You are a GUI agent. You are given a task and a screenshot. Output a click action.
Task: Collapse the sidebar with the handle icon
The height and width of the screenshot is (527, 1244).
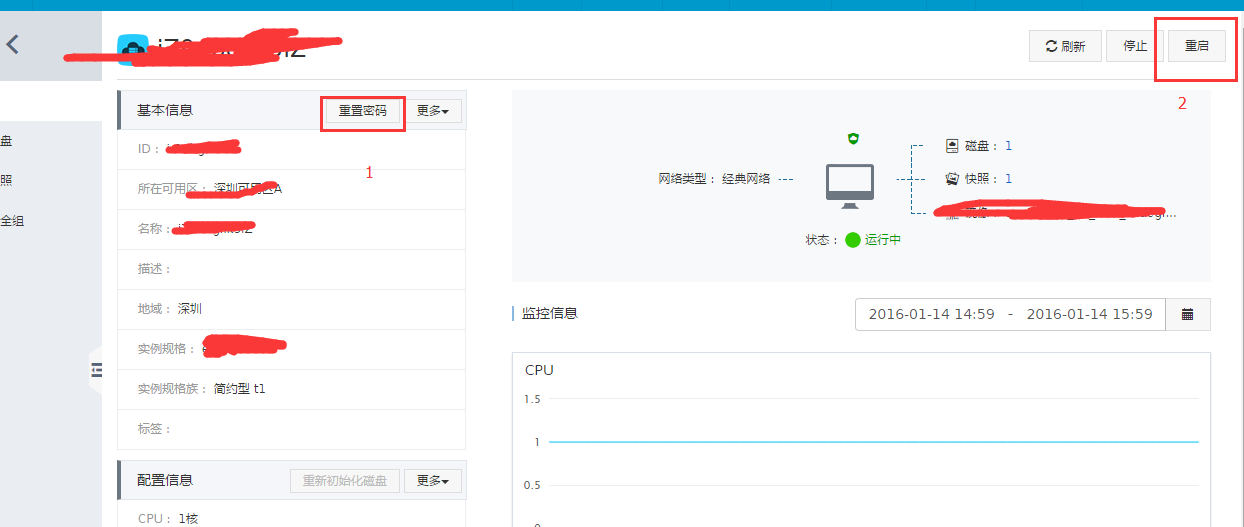tap(97, 369)
